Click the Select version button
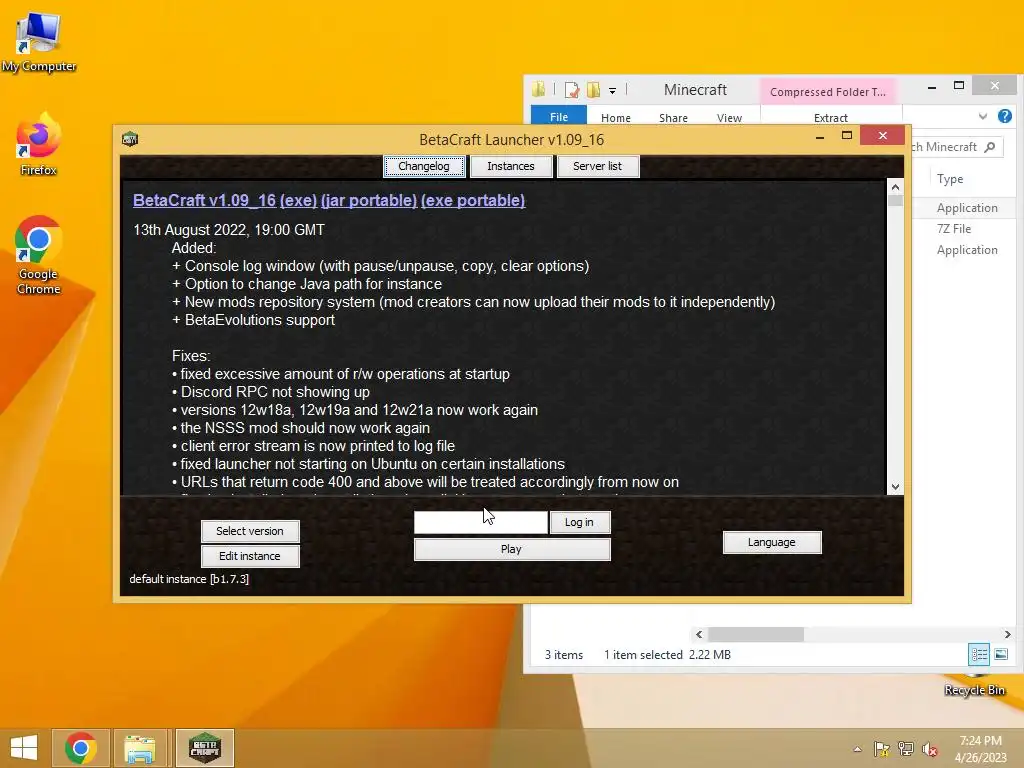This screenshot has width=1024, height=768. pyautogui.click(x=250, y=531)
